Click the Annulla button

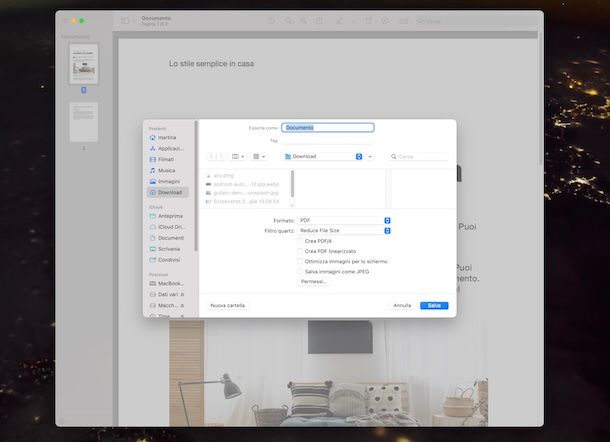(x=402, y=305)
